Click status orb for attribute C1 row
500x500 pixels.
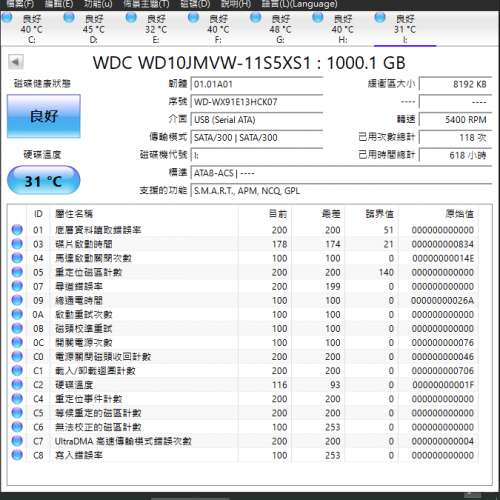pos(17,370)
